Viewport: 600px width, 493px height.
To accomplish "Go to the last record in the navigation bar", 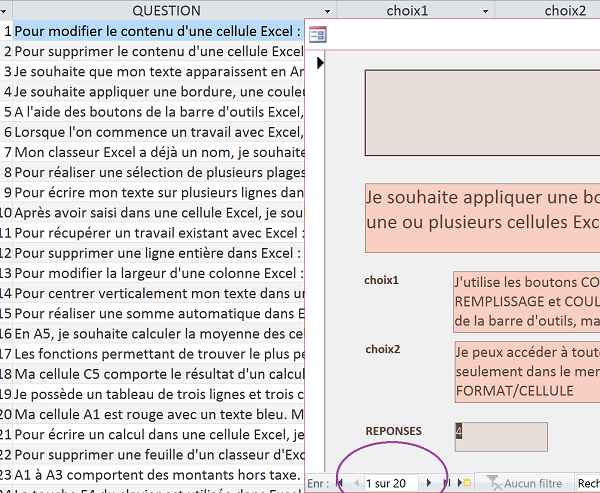I will [x=447, y=483].
